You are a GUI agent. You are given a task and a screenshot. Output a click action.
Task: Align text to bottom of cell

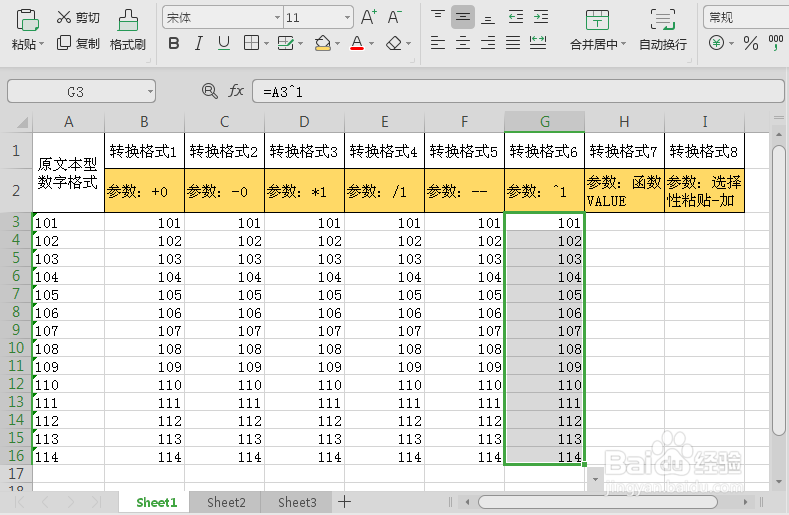point(487,17)
